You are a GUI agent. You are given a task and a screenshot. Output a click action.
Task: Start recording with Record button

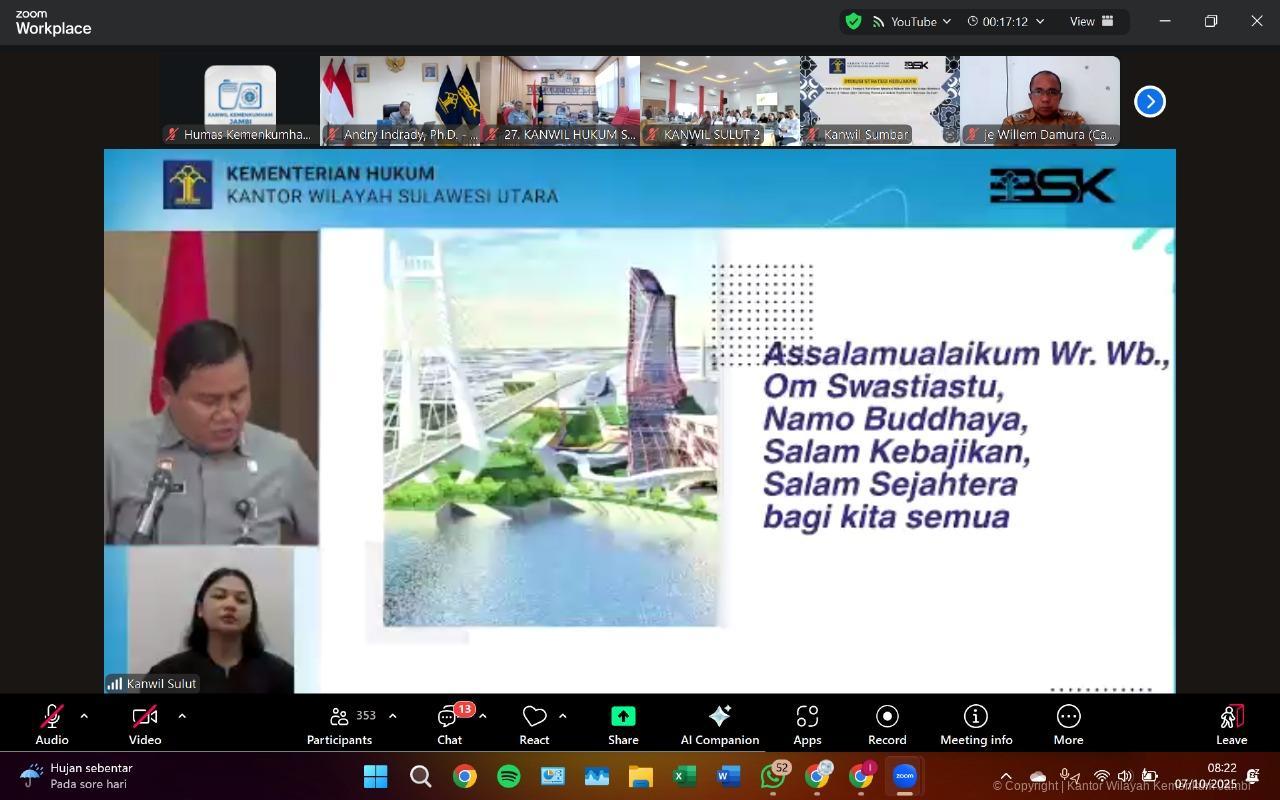click(x=887, y=724)
